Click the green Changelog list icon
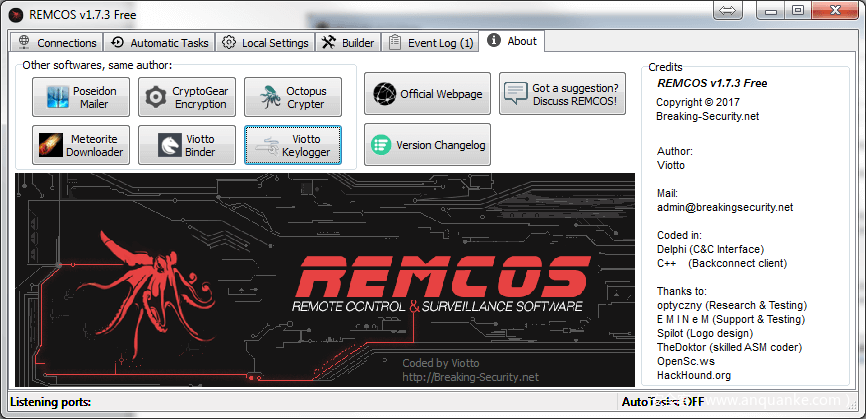 click(x=381, y=145)
